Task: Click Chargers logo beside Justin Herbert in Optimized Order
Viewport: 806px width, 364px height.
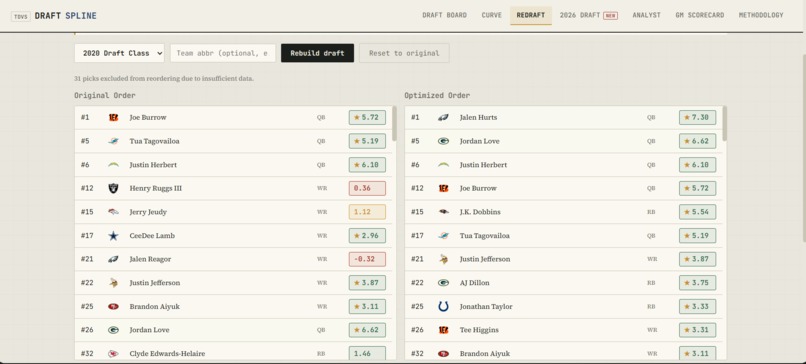Action: click(443, 165)
